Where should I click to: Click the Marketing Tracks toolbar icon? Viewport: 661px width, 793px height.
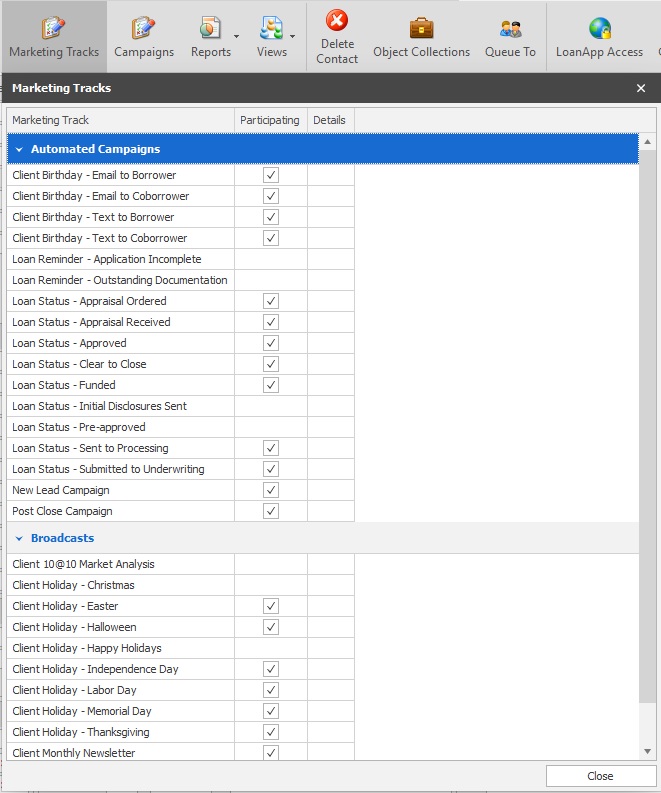[54, 28]
